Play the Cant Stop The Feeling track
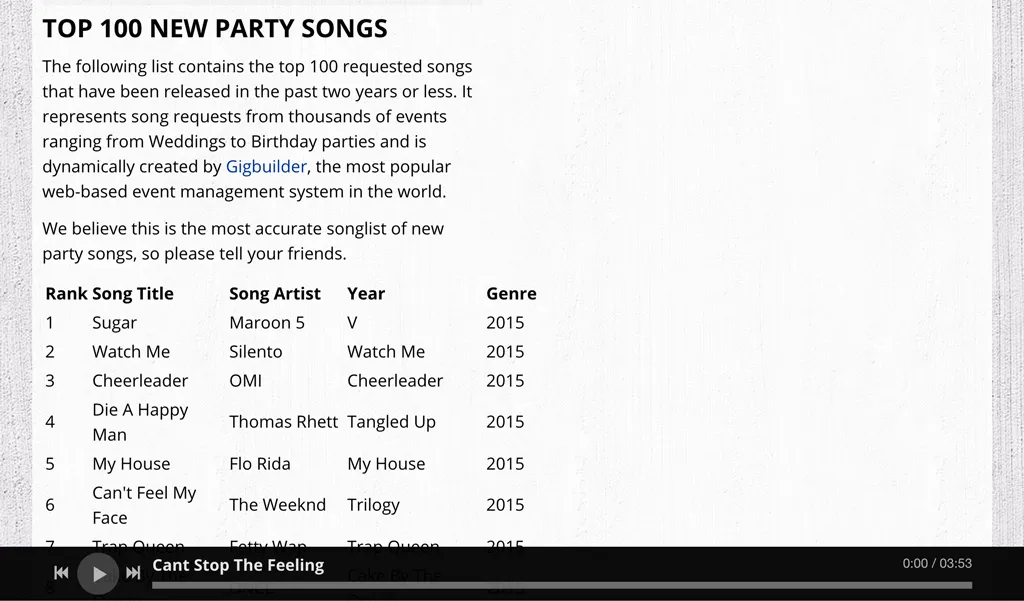This screenshot has height=601, width=1024. tap(98, 574)
